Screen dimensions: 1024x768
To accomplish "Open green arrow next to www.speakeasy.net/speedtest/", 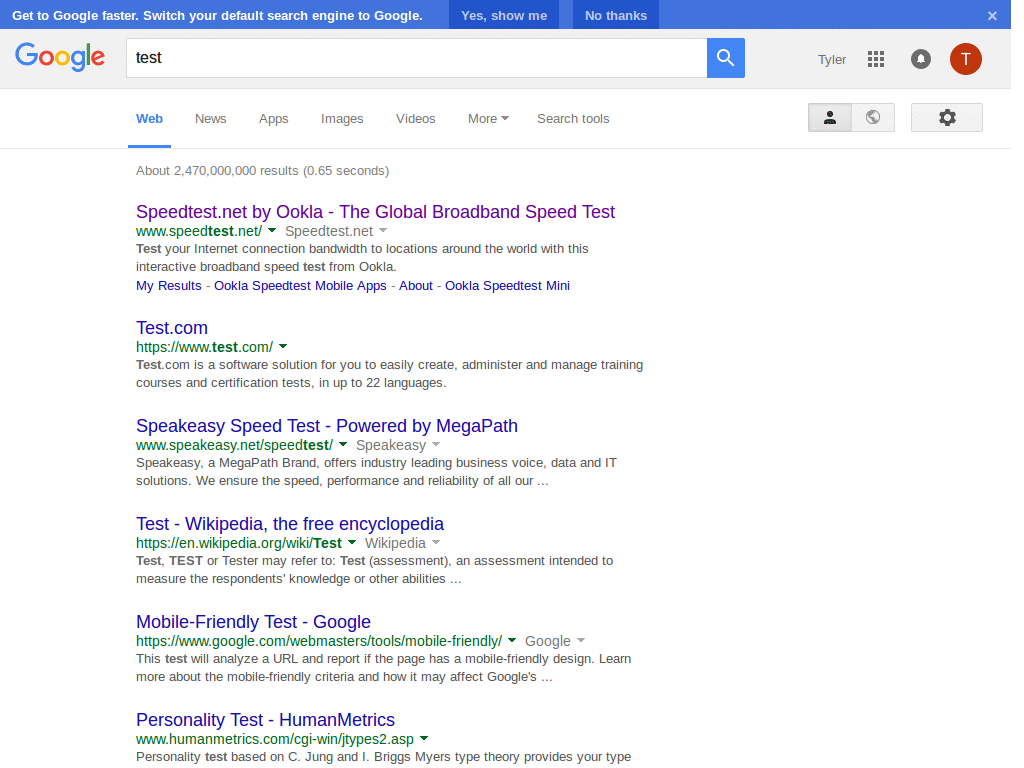I will tap(343, 445).
